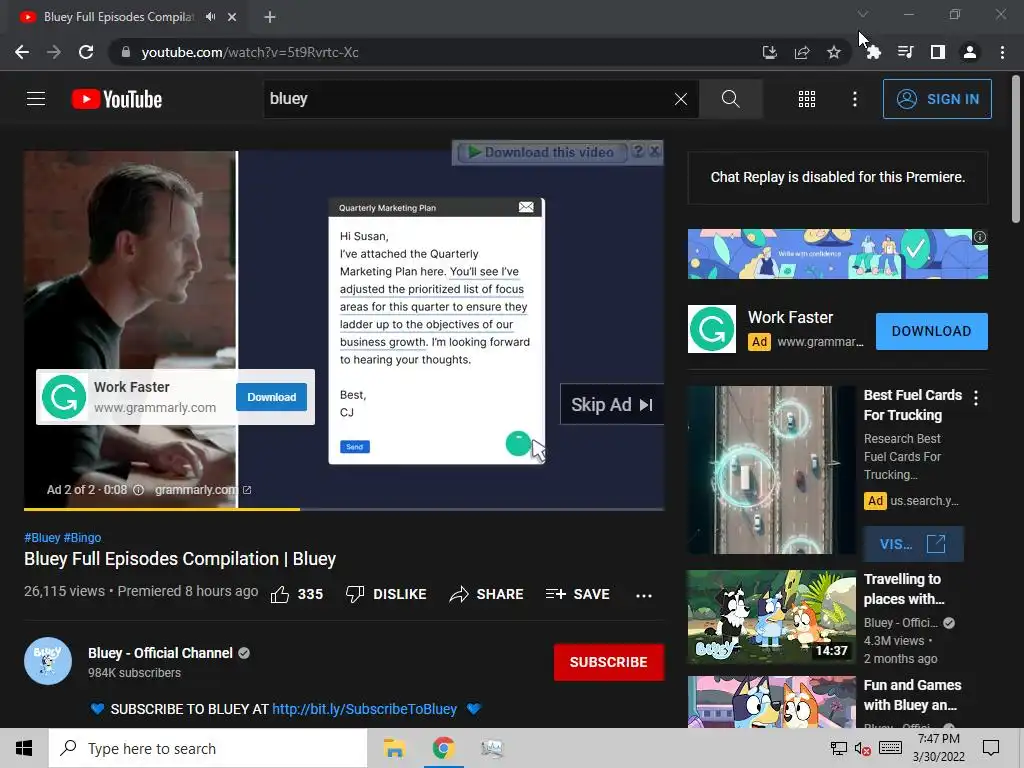Viewport: 1024px width, 768px height.
Task: Open Travelling to places with video thumbnail
Action: [771, 617]
